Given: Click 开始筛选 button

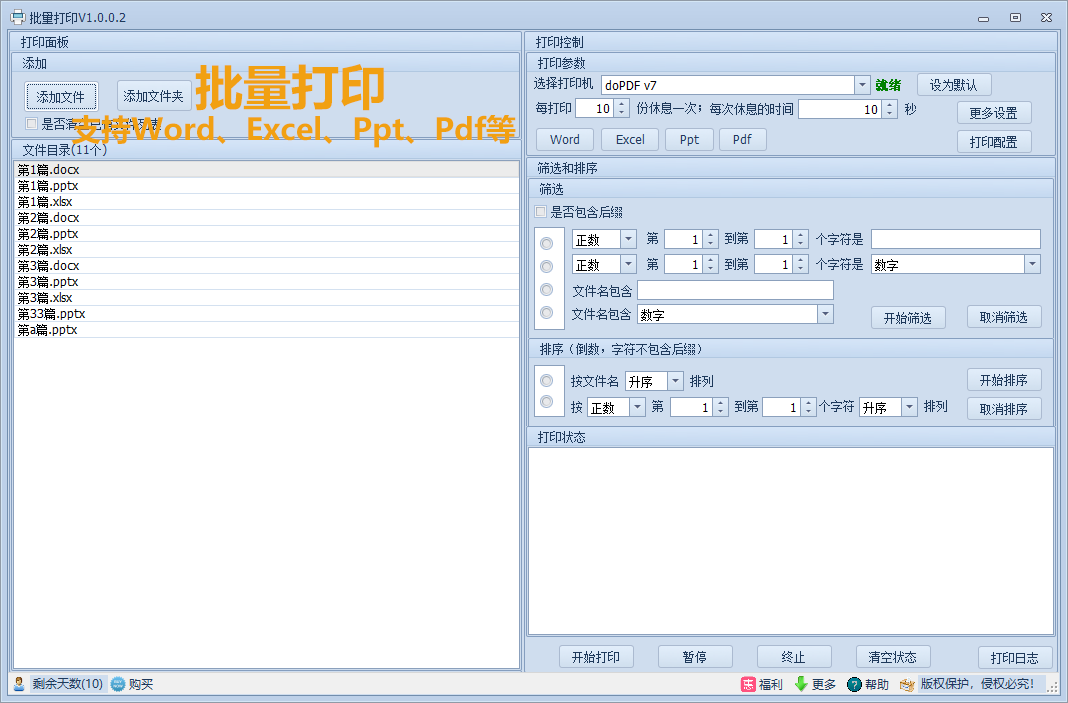Looking at the screenshot, I should [908, 317].
